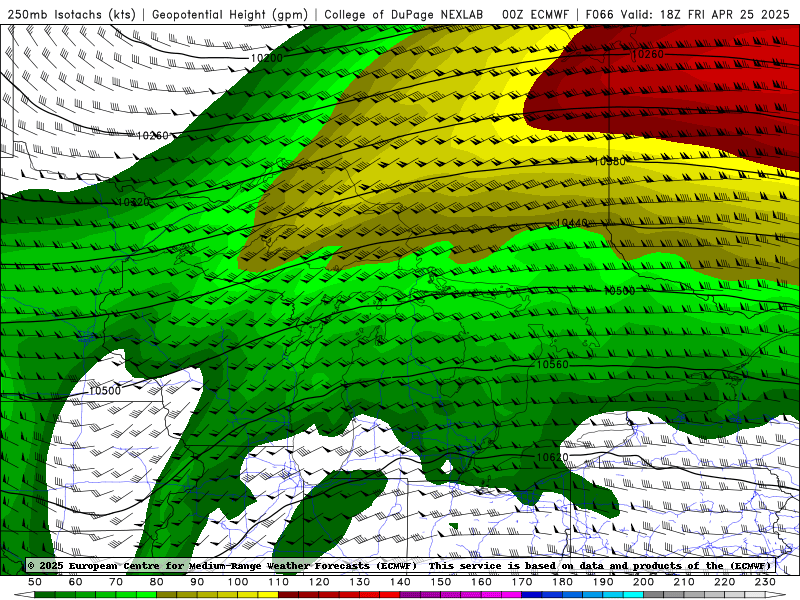Click the 170 knot color bar label
This screenshot has height=600, width=800.
[x=522, y=582]
